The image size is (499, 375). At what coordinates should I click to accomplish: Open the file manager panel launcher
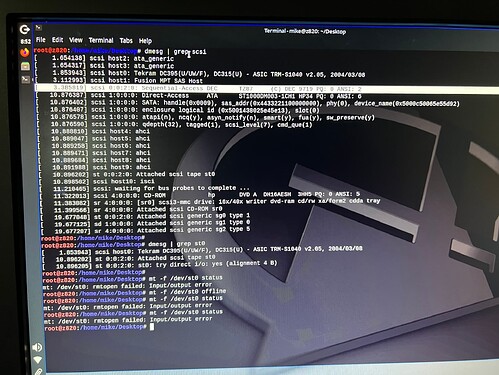[25, 66]
